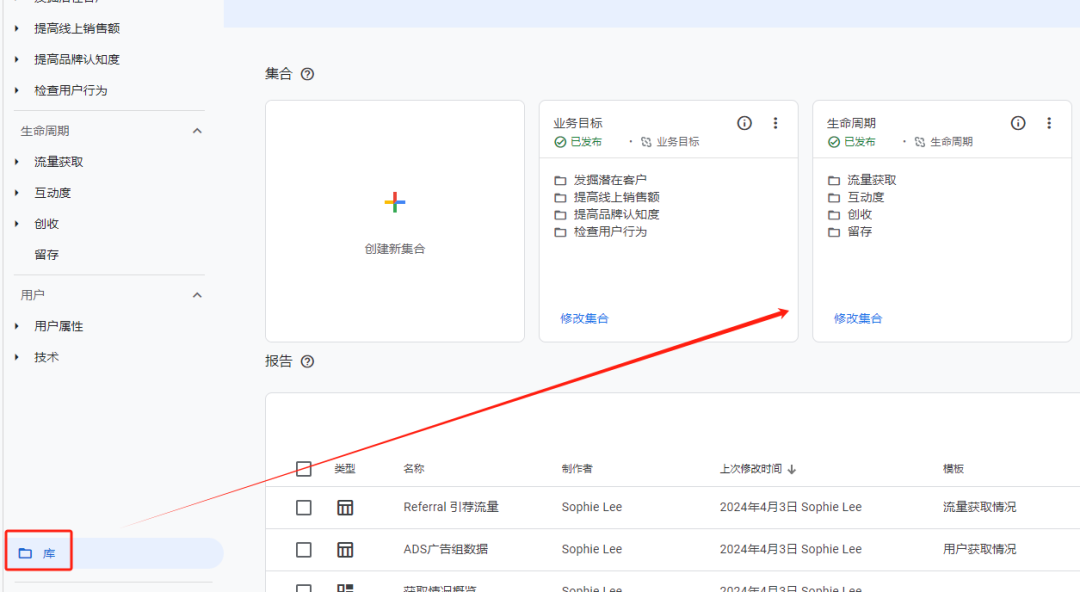Viewport: 1080px width, 592px height.
Task: Click the help icon next to 报告
Action: (307, 362)
